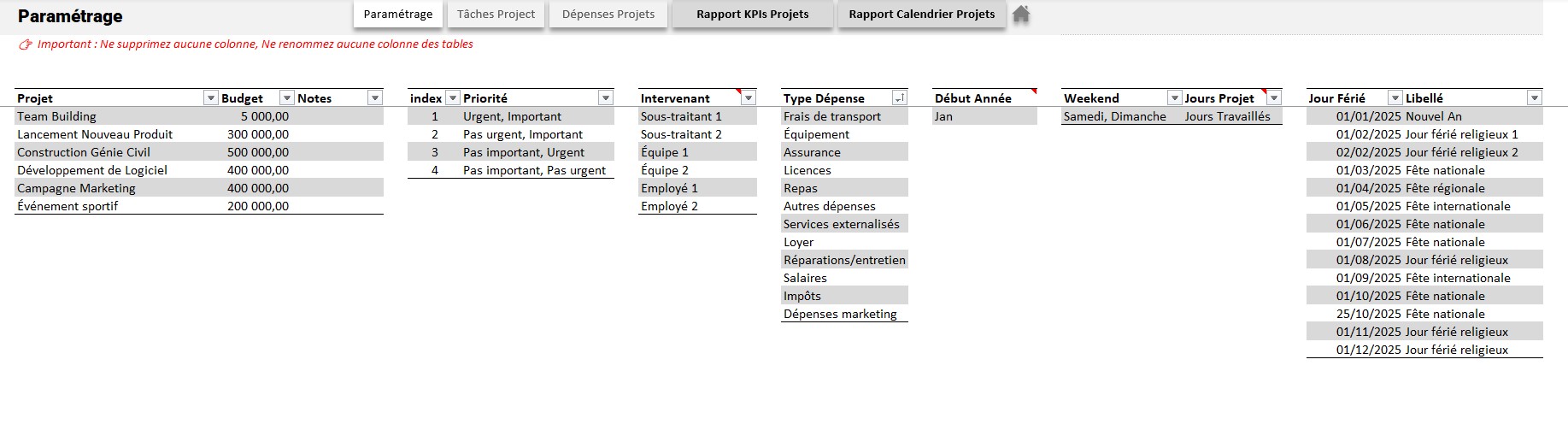Open the Libellé column filter dropdown
Screen dimensions: 1568x436
point(1534,98)
